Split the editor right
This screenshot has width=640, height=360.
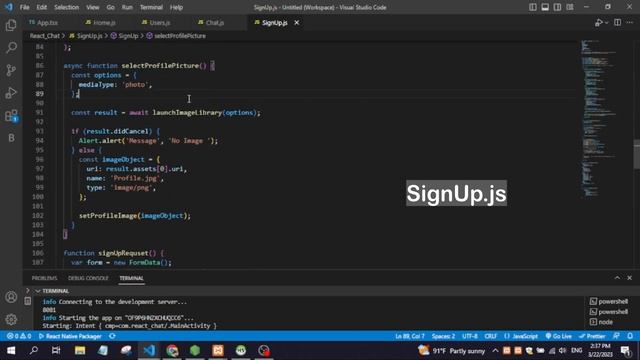tap(618, 23)
